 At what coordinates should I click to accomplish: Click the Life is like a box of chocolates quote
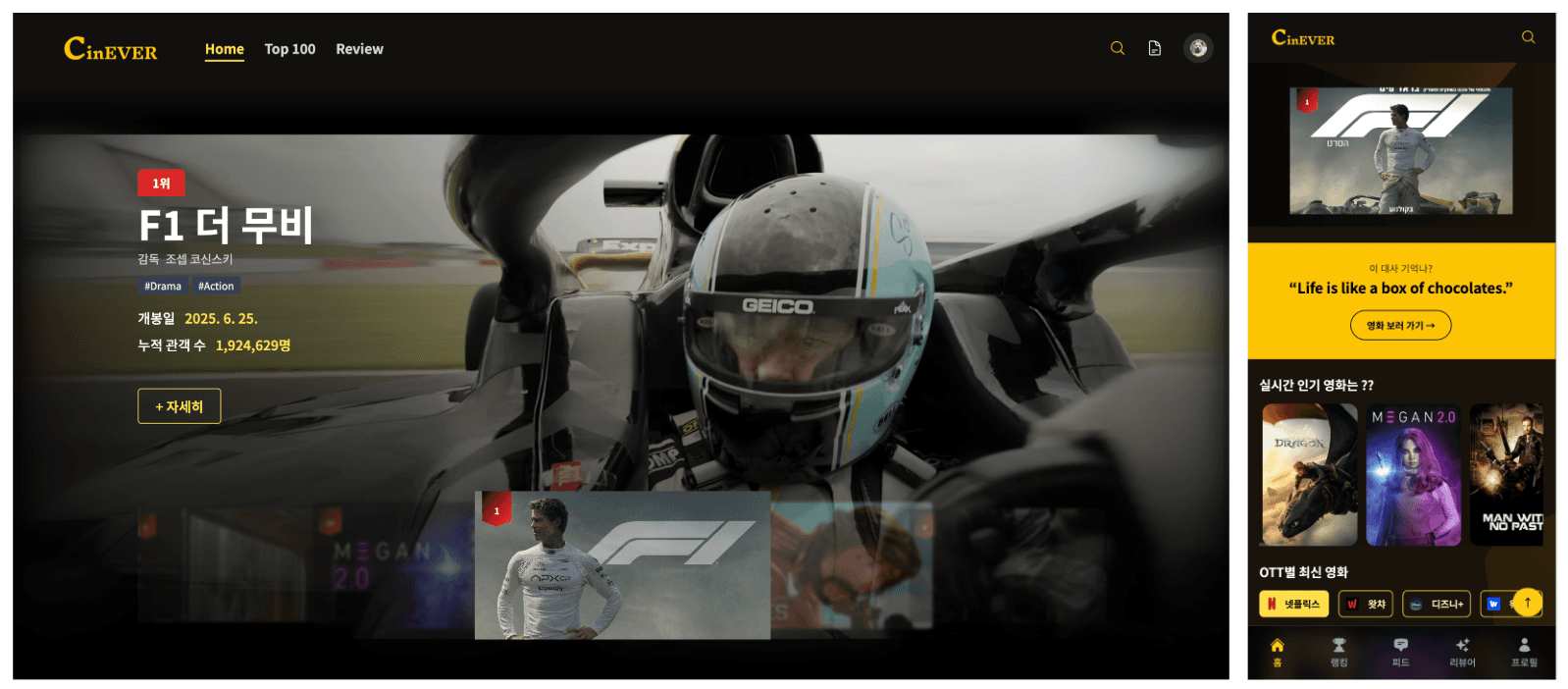pos(1401,289)
